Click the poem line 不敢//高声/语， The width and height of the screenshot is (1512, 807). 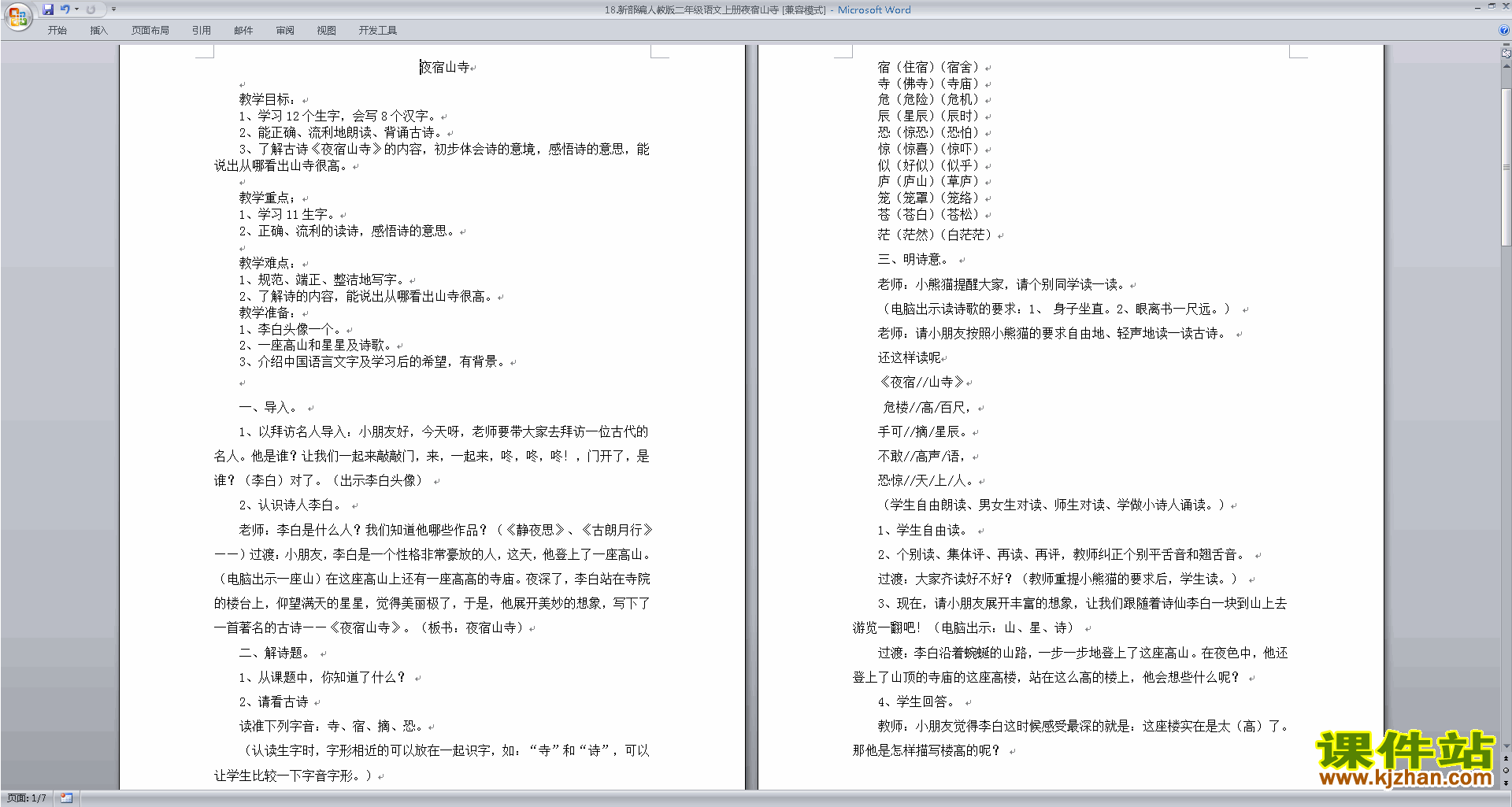pyautogui.click(x=922, y=456)
